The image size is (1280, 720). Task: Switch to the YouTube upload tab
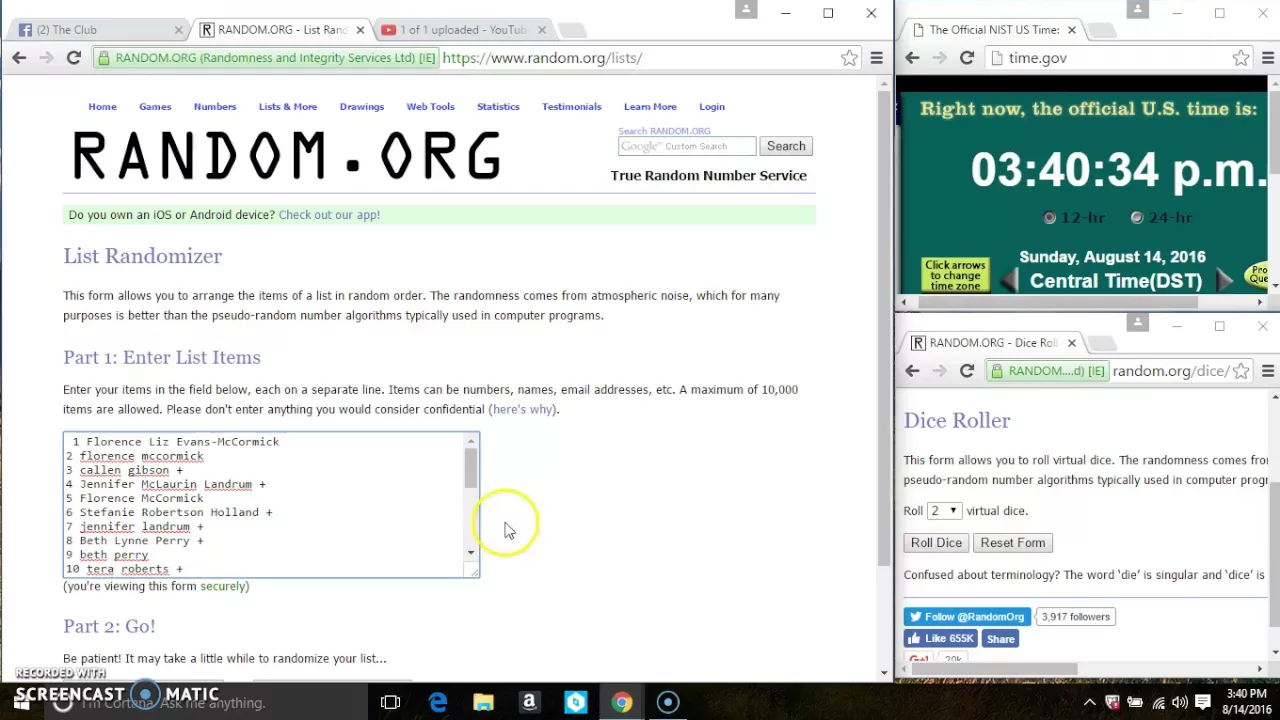(462, 30)
